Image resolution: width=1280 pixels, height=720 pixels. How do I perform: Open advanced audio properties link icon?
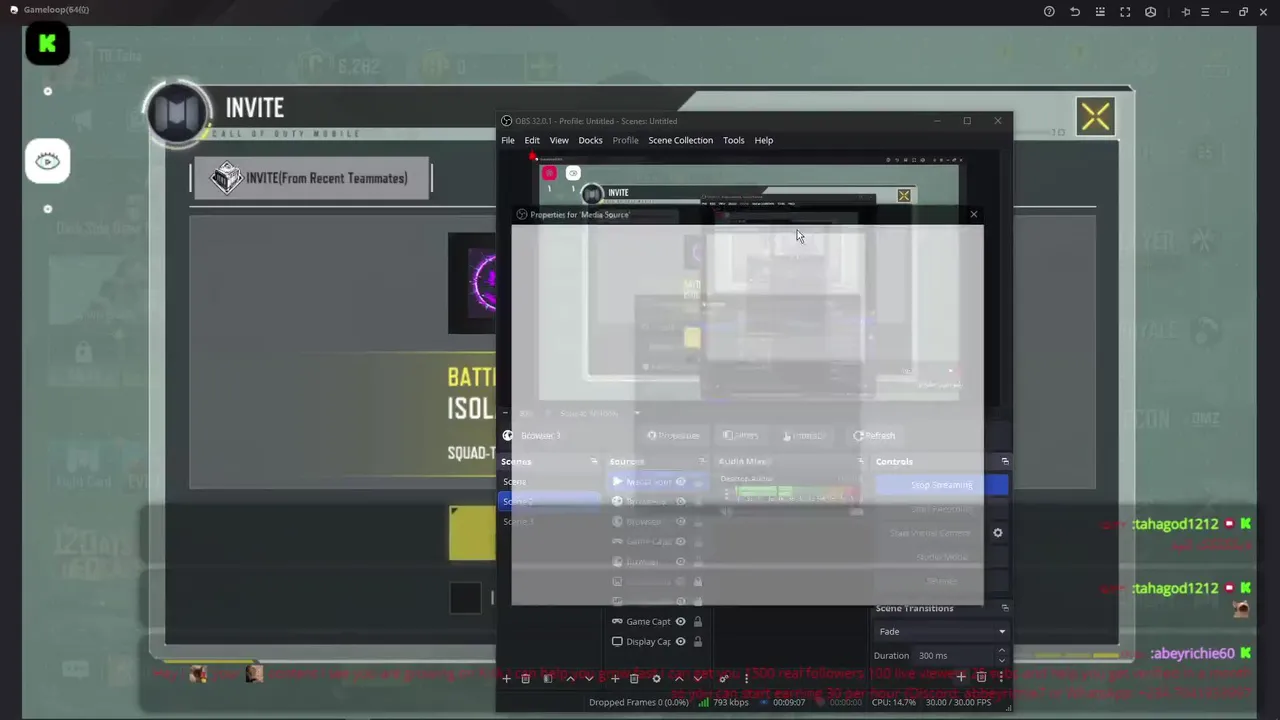tap(723, 678)
